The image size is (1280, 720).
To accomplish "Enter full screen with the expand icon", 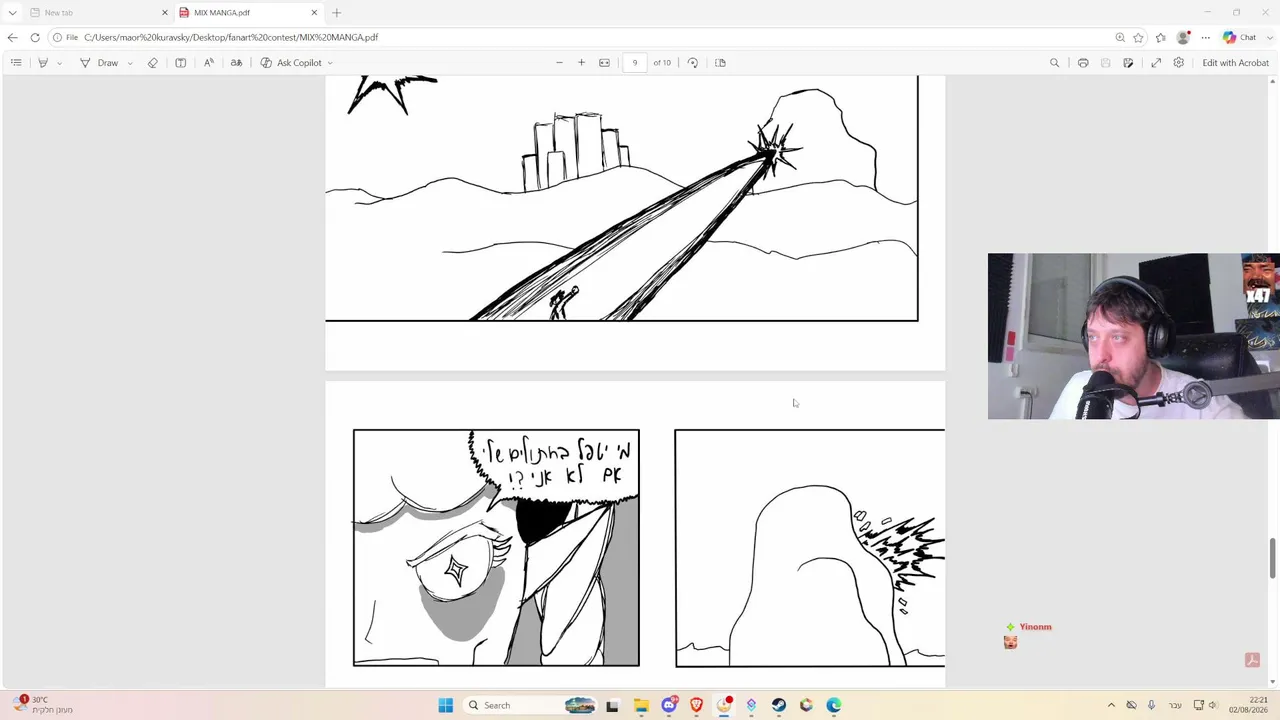I will click(1156, 63).
